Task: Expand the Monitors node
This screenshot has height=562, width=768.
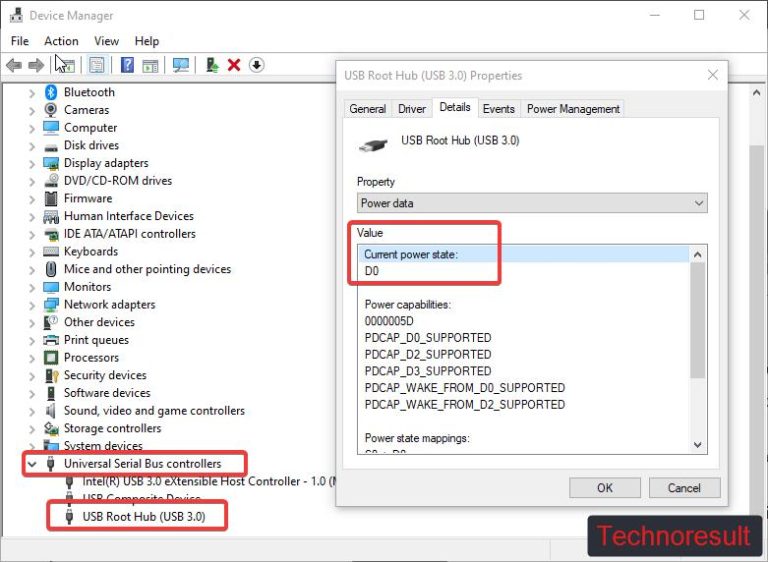Action: [x=32, y=287]
